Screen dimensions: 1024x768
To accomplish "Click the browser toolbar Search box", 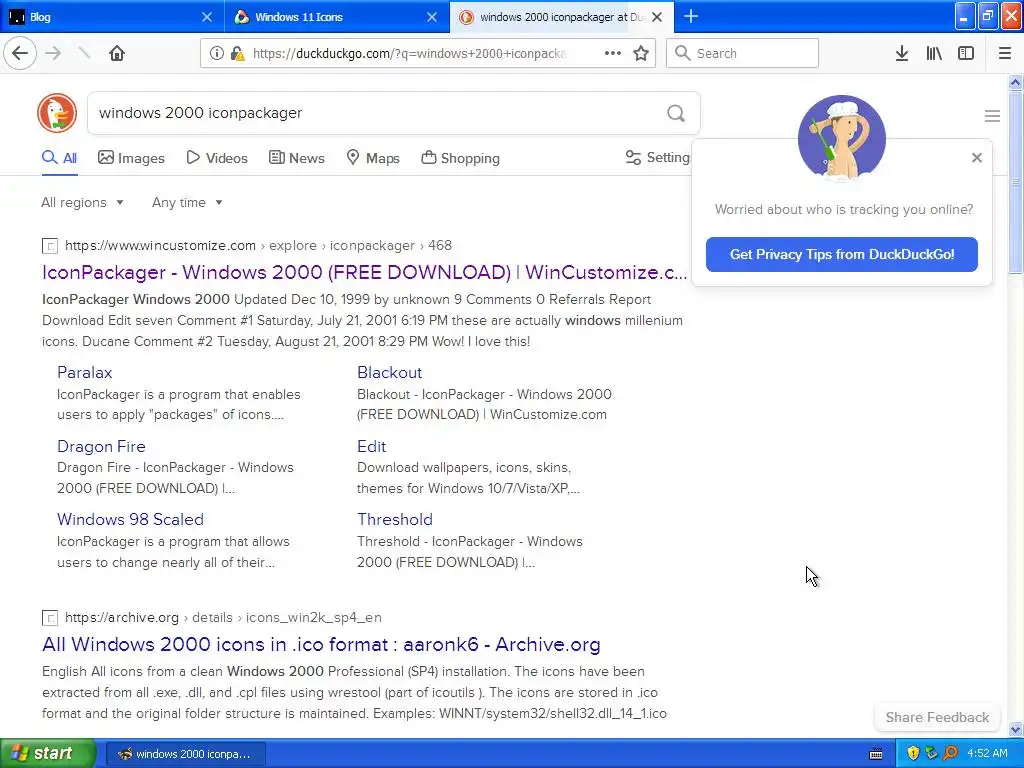I will pos(742,53).
